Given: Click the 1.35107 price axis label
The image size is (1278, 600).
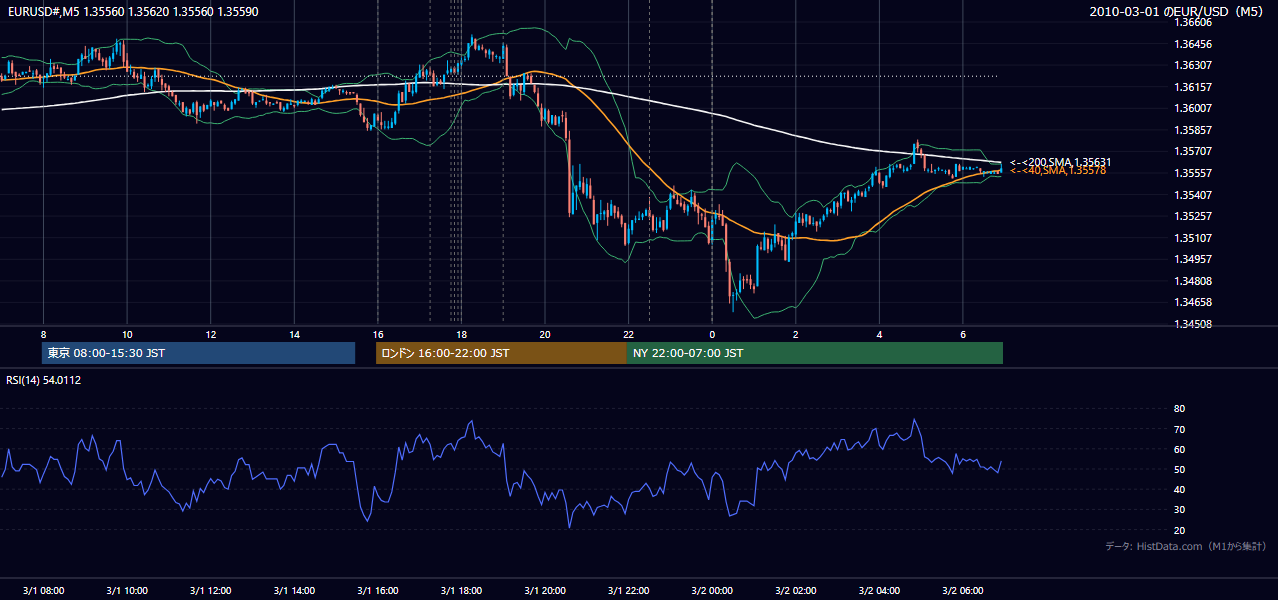Looking at the screenshot, I should click(1194, 238).
